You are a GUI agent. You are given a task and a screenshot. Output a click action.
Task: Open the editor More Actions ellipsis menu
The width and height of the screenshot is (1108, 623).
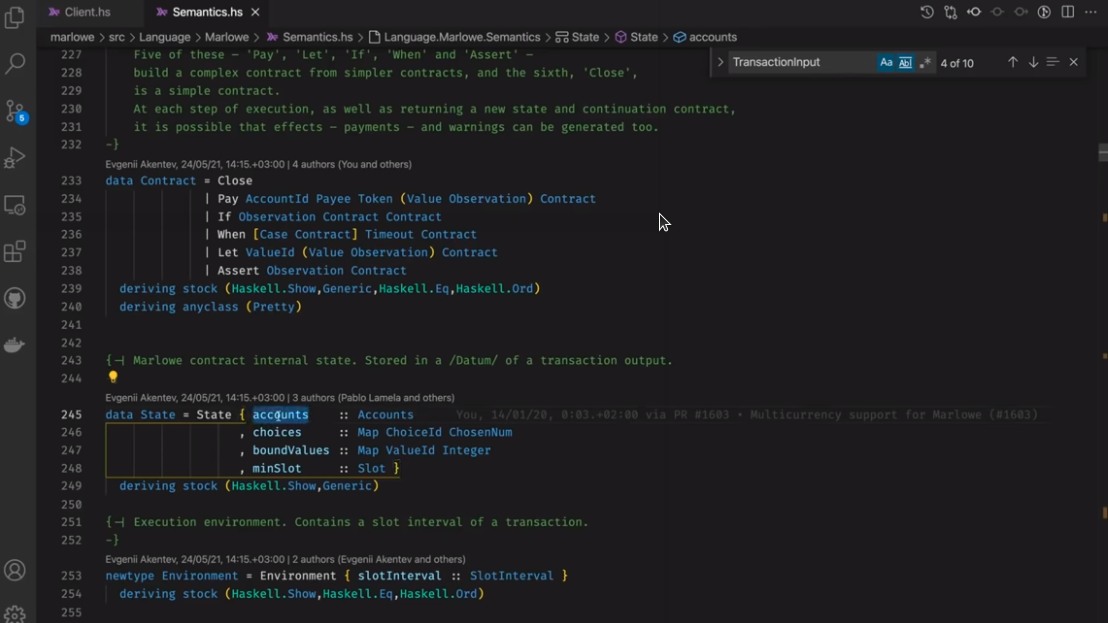click(x=1091, y=12)
